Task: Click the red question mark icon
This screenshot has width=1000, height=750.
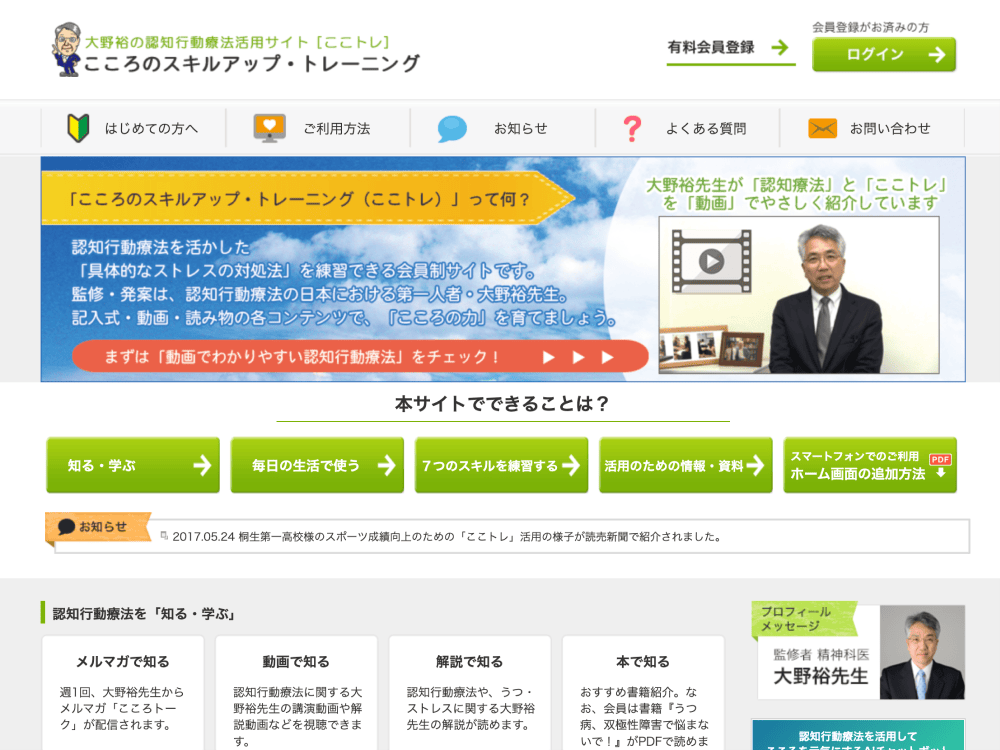Action: click(631, 128)
